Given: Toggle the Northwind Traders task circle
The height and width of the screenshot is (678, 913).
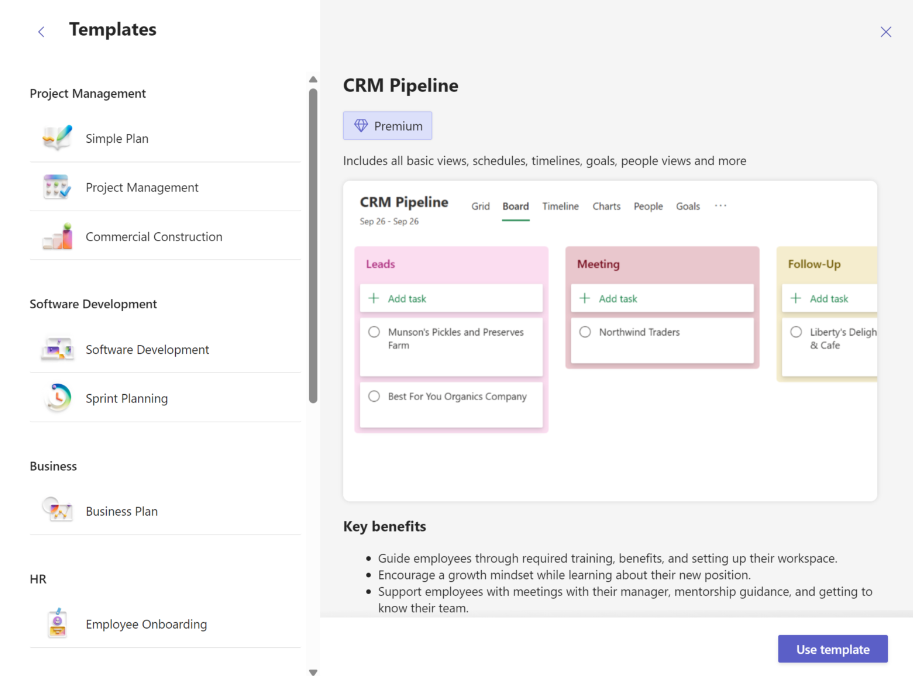Looking at the screenshot, I should pyautogui.click(x=585, y=332).
